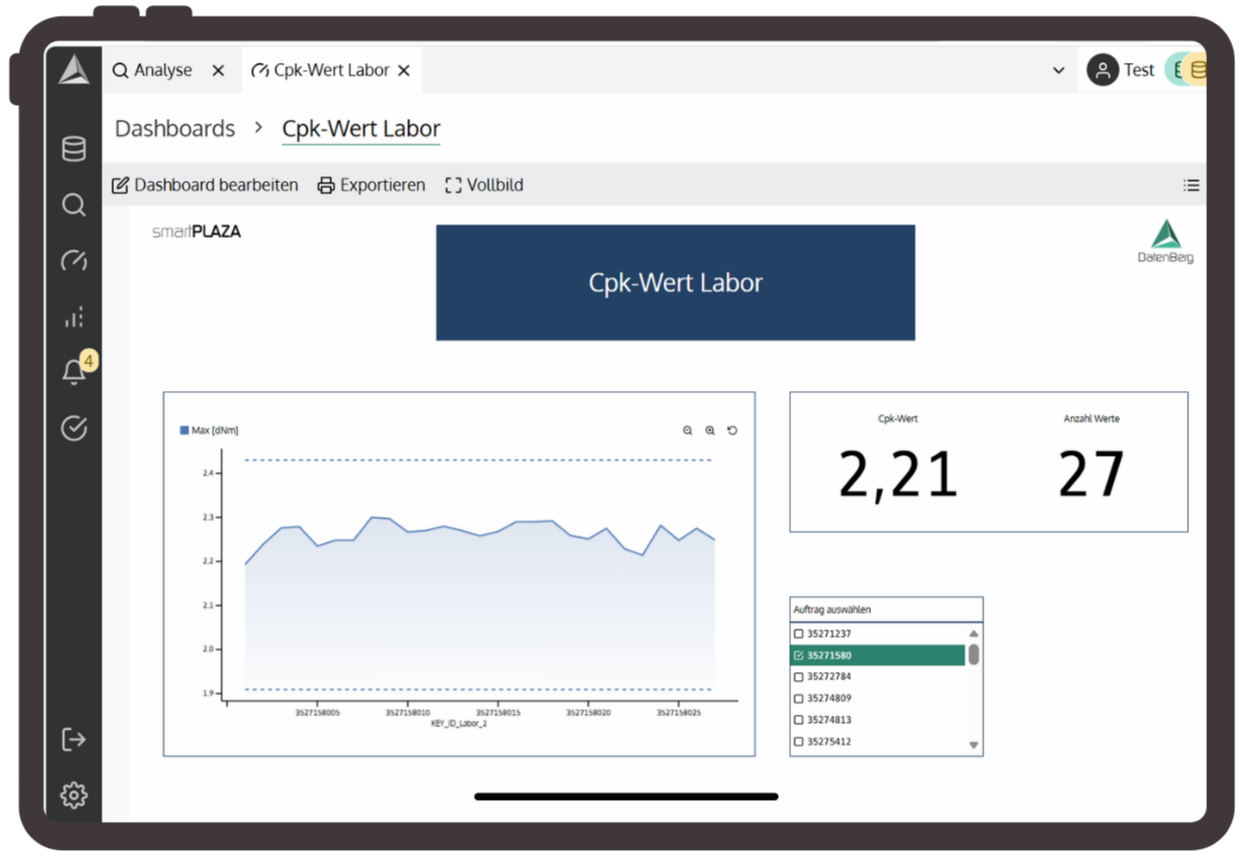Click the Cpk-Wert Labor title banner

point(675,283)
